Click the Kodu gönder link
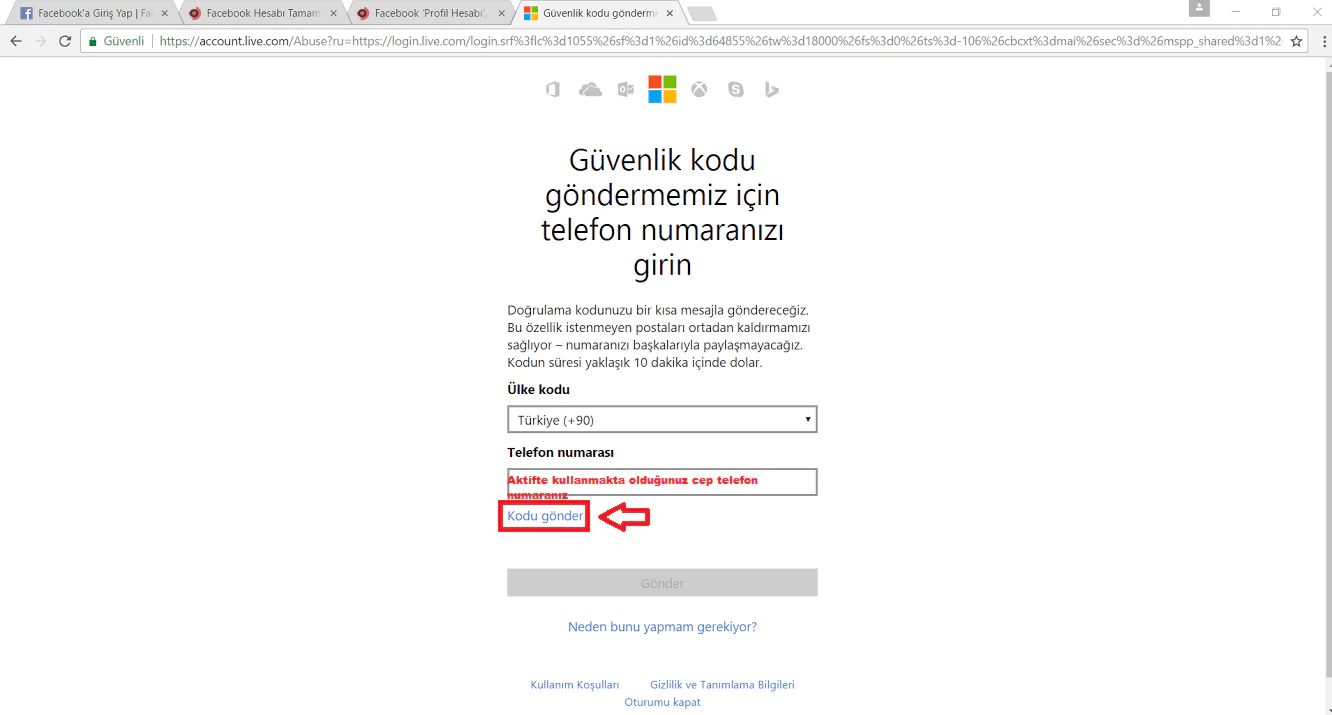 pos(544,516)
